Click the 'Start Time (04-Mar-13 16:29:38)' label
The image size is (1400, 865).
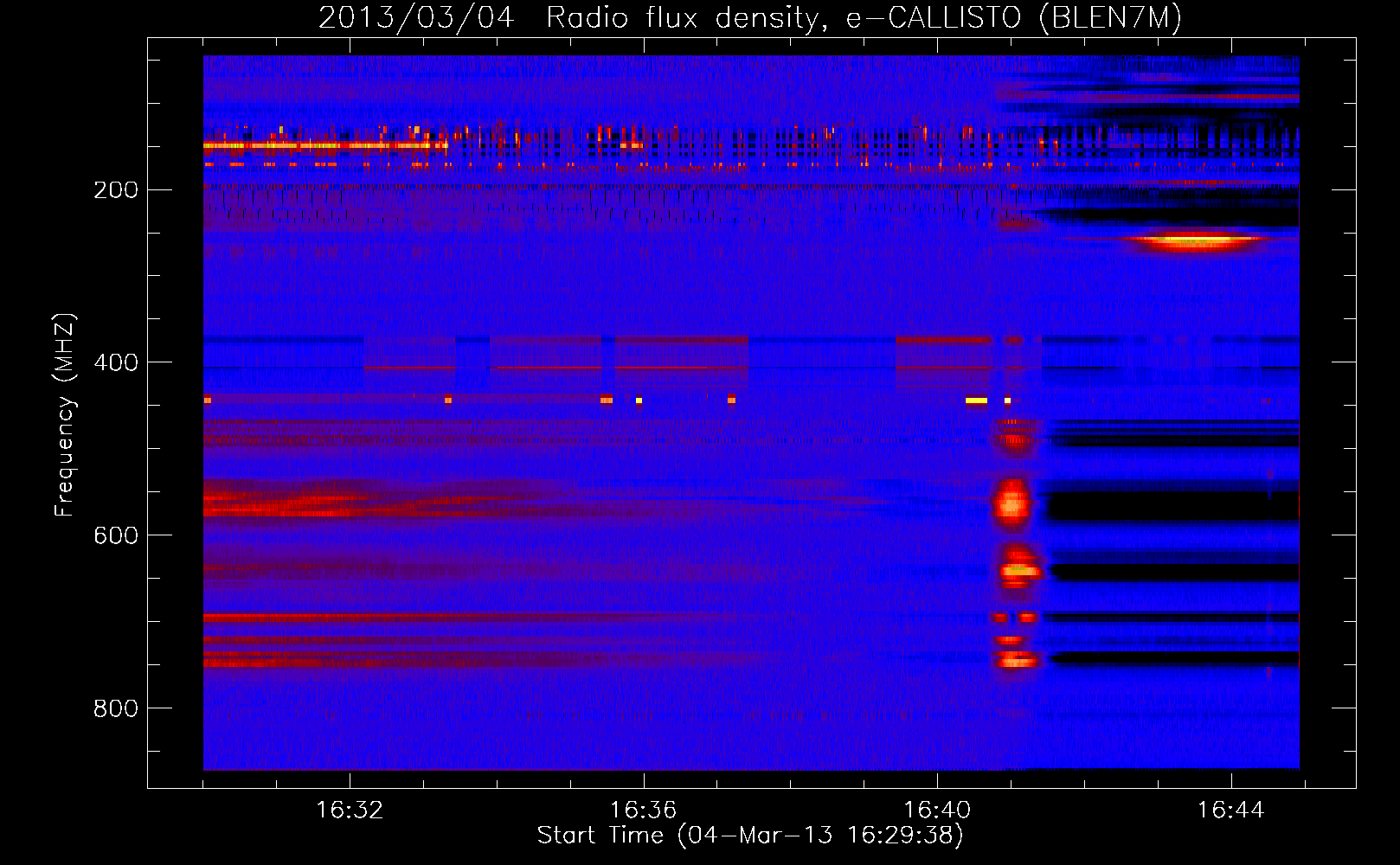750,836
